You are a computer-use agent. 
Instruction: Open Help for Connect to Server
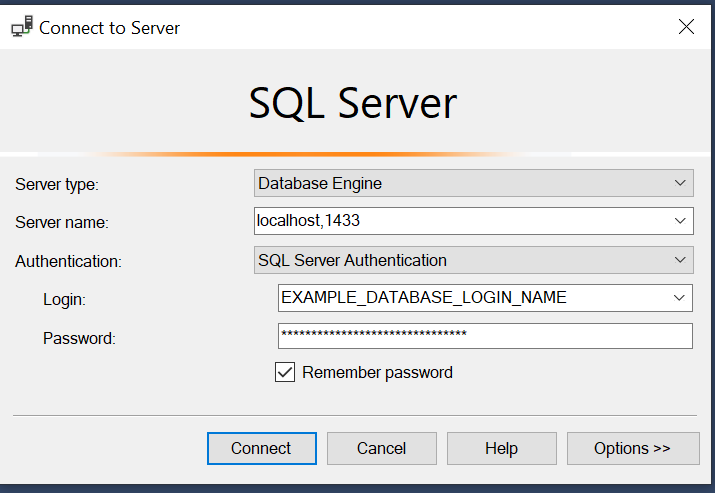pyautogui.click(x=502, y=448)
